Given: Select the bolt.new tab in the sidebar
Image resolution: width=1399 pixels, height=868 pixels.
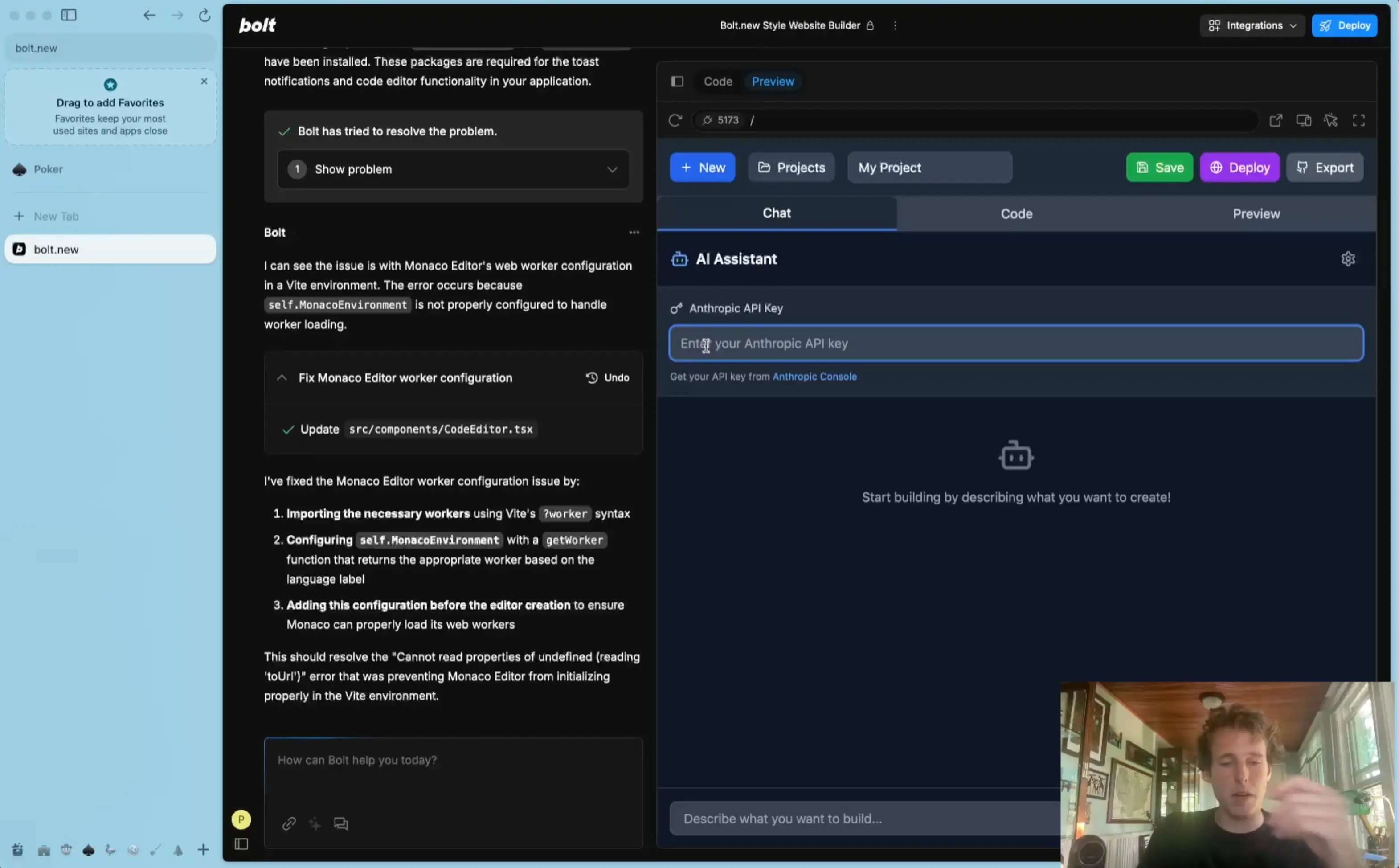Looking at the screenshot, I should click(110, 249).
